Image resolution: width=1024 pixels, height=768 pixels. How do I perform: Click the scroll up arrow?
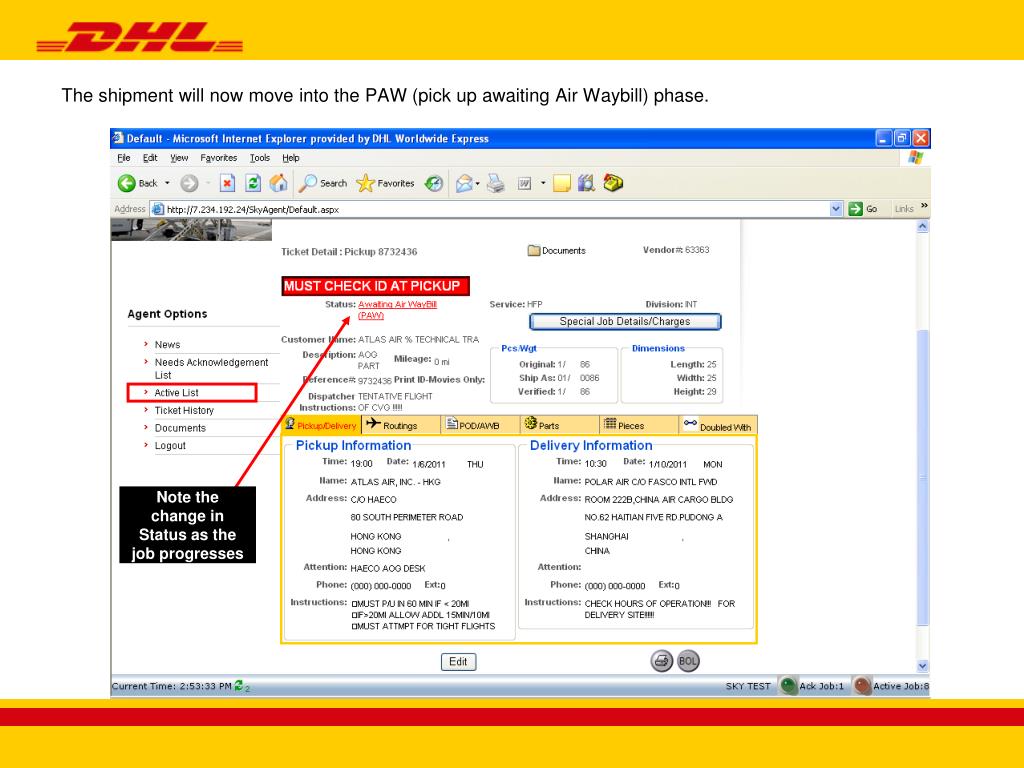click(923, 227)
